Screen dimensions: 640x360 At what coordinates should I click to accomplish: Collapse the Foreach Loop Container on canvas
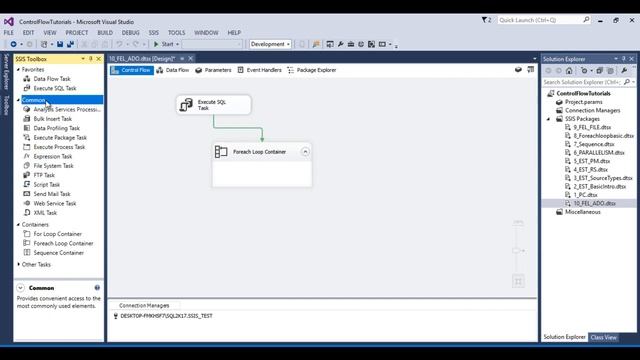coord(305,152)
